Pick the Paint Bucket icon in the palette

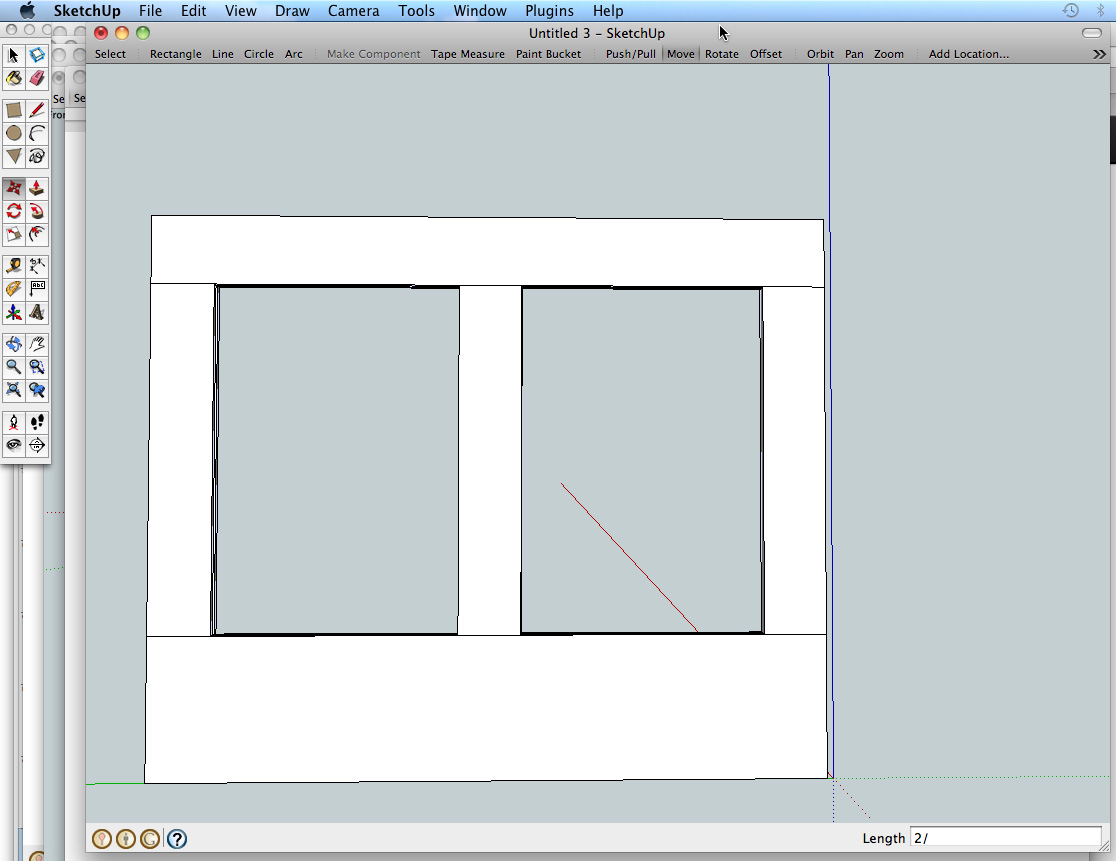tap(14, 78)
